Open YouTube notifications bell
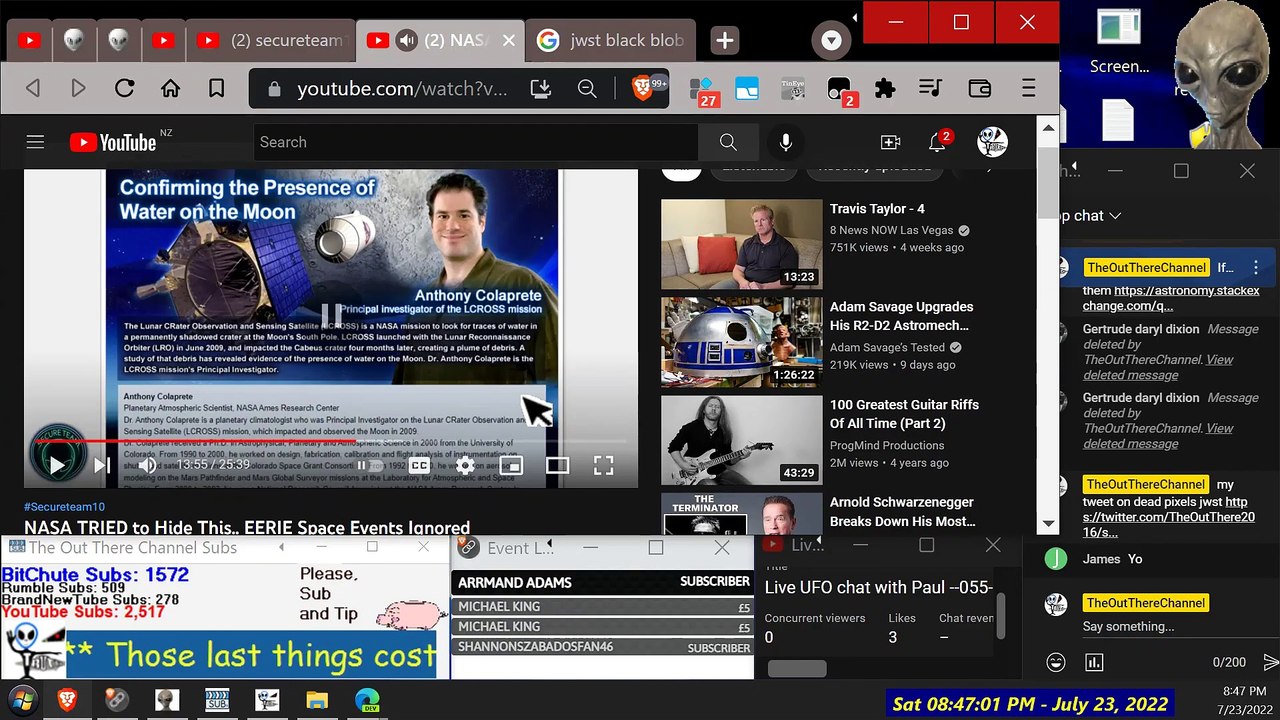The image size is (1280, 720). pyautogui.click(x=937, y=142)
